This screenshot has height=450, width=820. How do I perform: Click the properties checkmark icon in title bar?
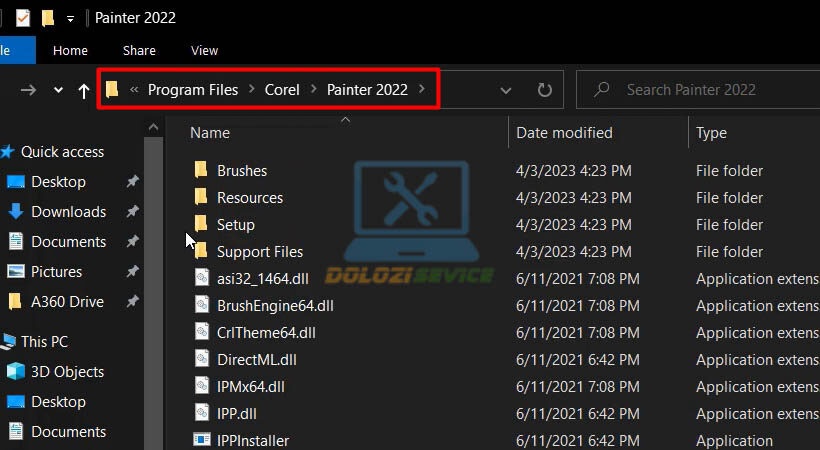[23, 18]
